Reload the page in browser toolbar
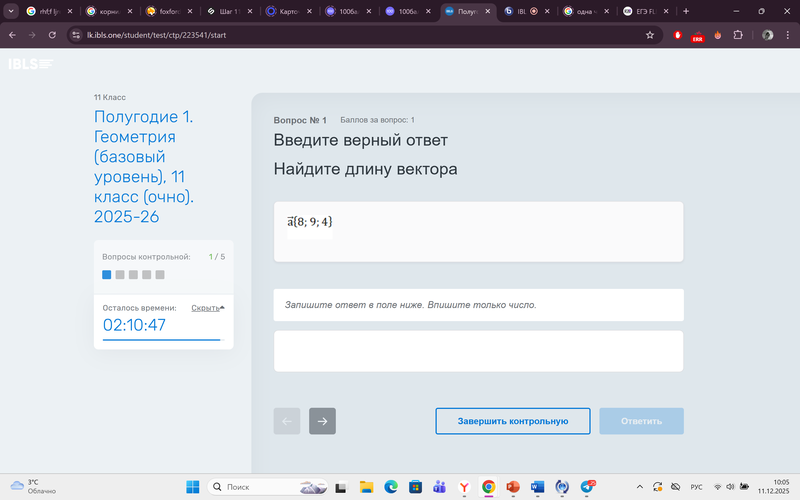 coord(51,34)
